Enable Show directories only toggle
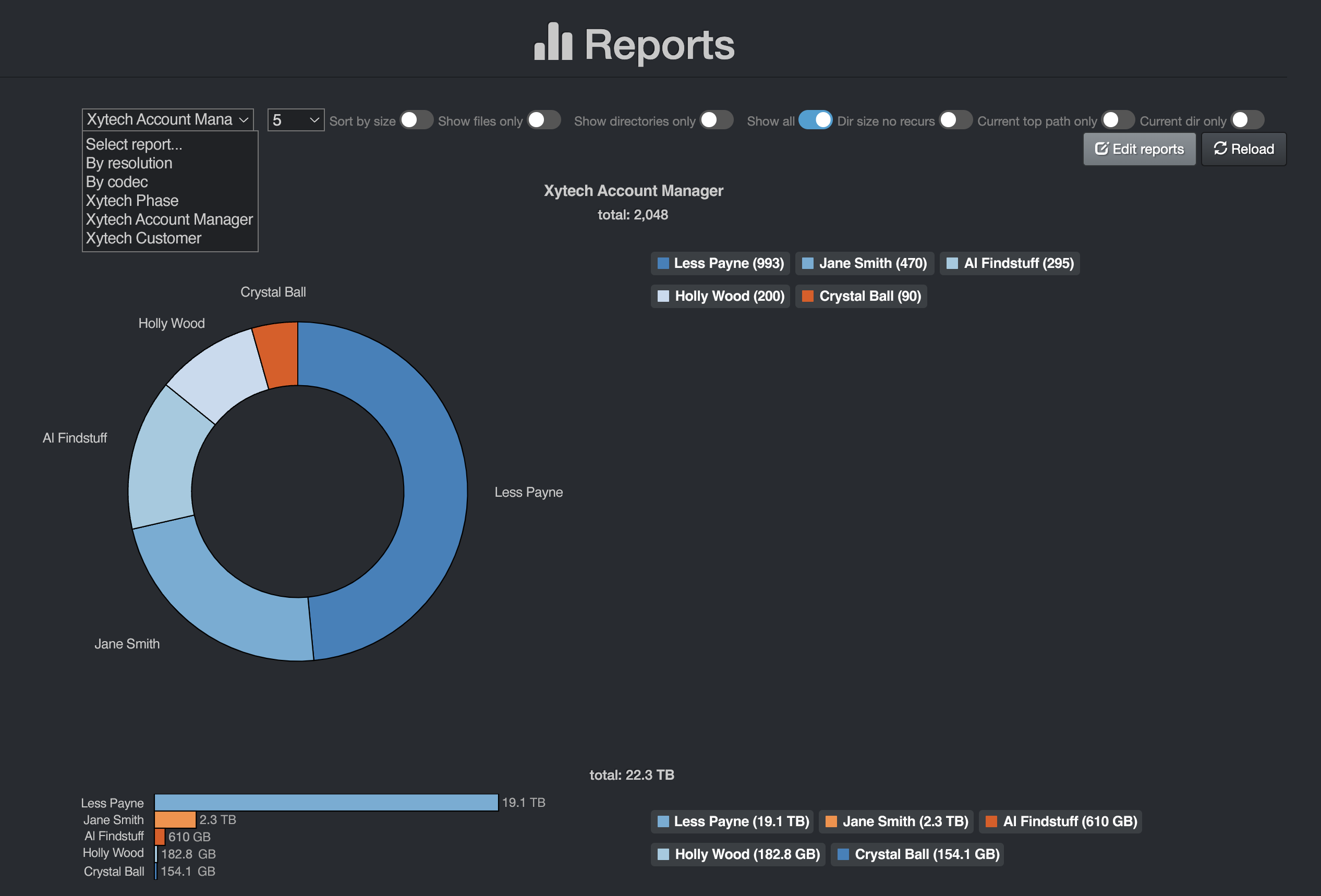The width and height of the screenshot is (1321, 896). (x=716, y=120)
